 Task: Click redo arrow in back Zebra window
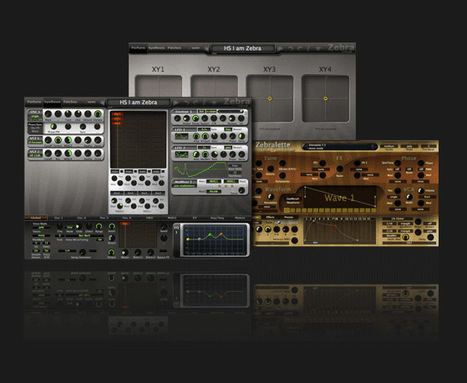coord(300,49)
